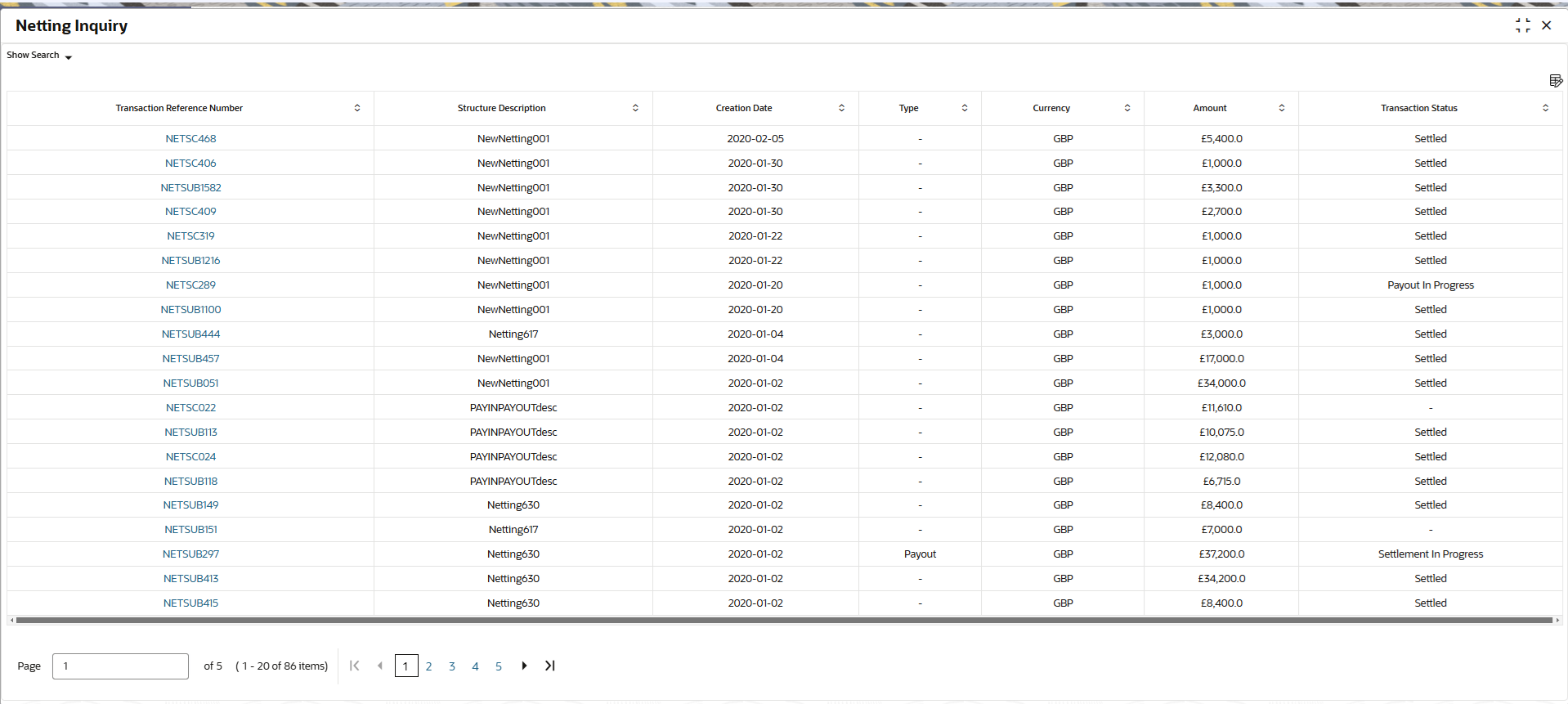
Task: Close the Netting Inquiry window
Action: tap(1547, 25)
